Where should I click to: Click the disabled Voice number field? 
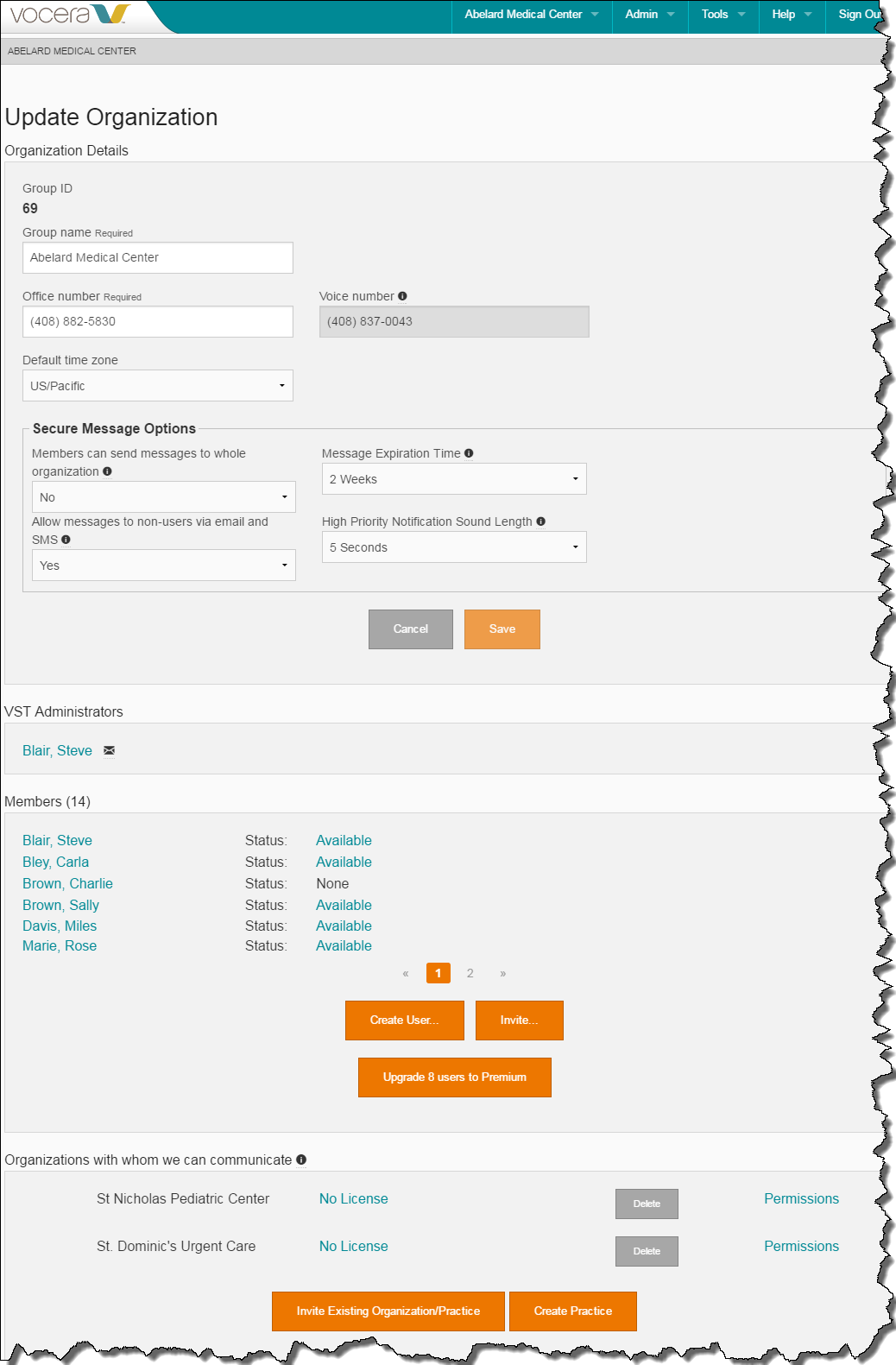pos(454,321)
